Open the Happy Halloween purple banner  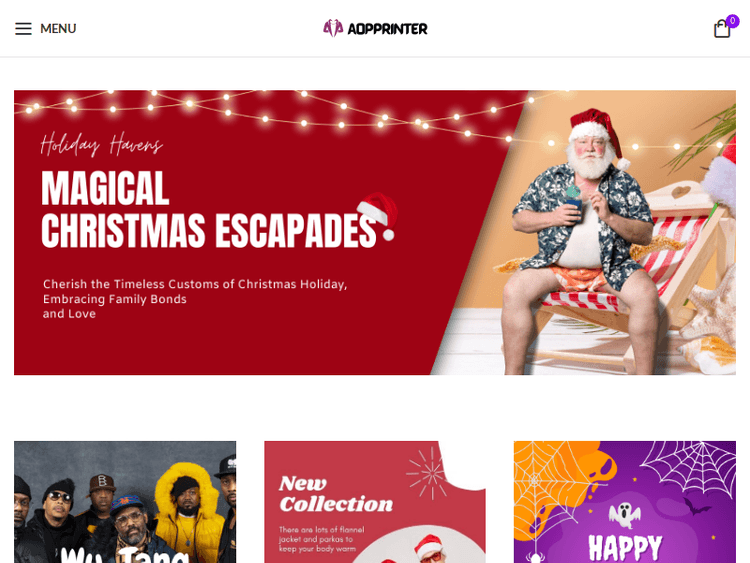click(625, 502)
